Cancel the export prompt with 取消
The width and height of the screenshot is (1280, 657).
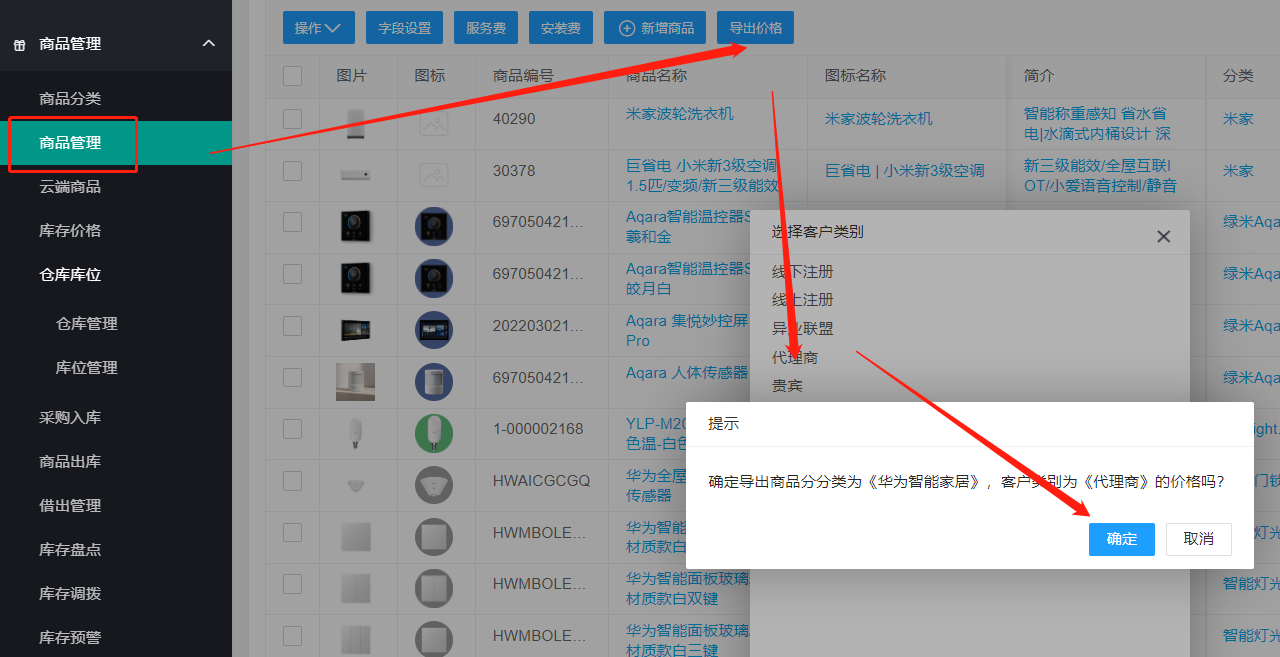pyautogui.click(x=1198, y=539)
